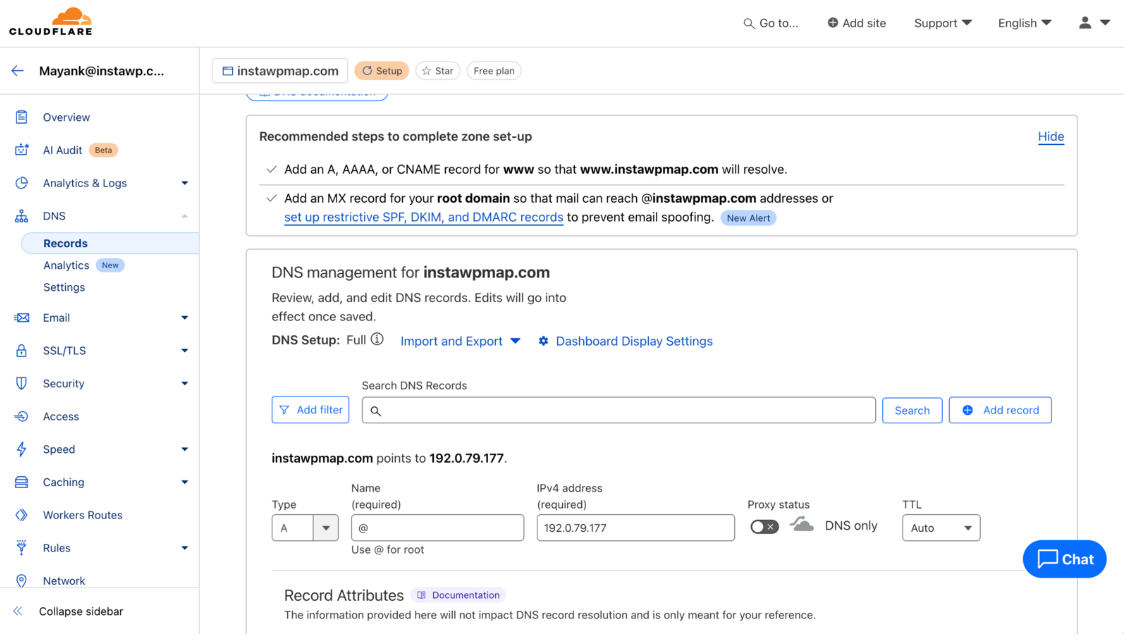Open the English language dropdown

coord(1025,23)
